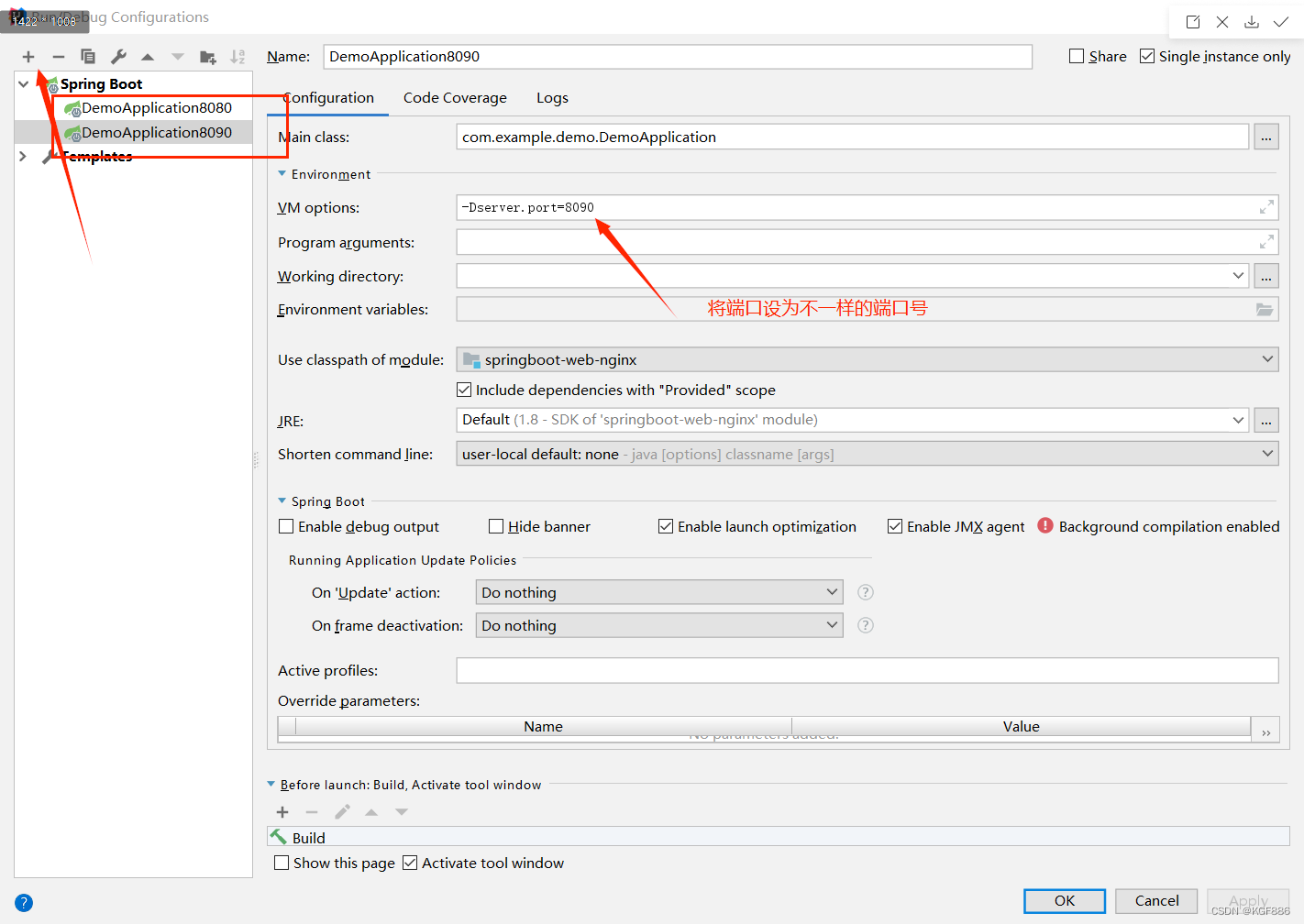This screenshot has height=924, width=1304.
Task: Move configuration up in toolbar
Action: [x=148, y=57]
